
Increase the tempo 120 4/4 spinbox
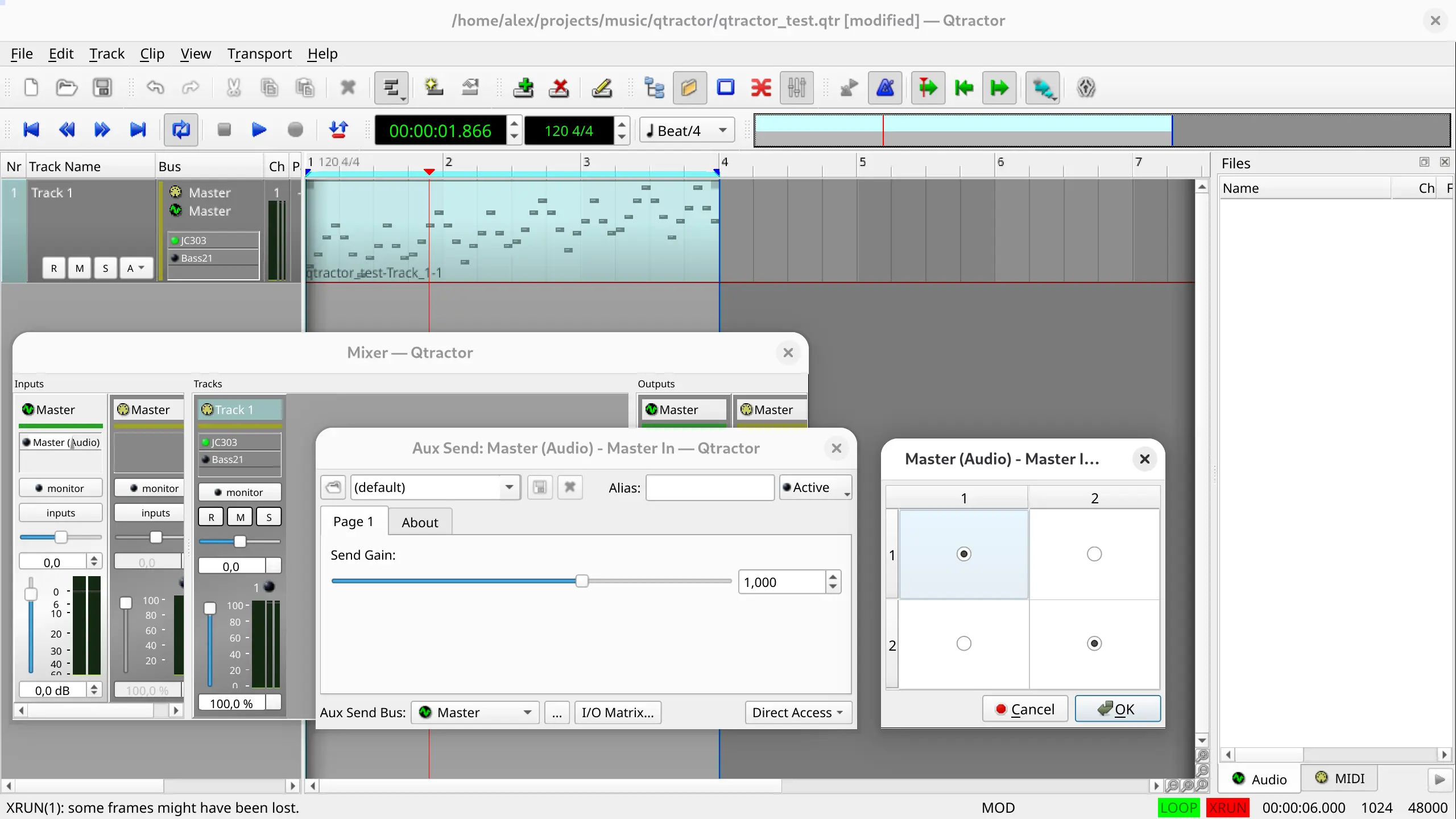tap(622, 124)
